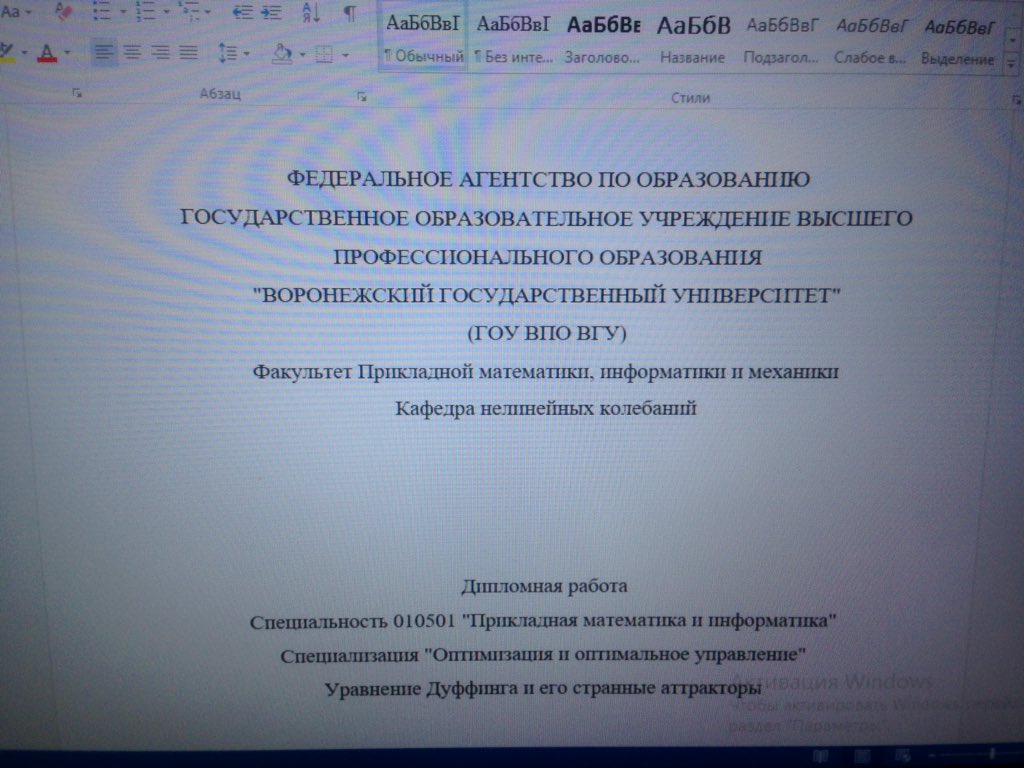Expand the numbering dropdown arrow
1024x768 pixels.
(166, 12)
